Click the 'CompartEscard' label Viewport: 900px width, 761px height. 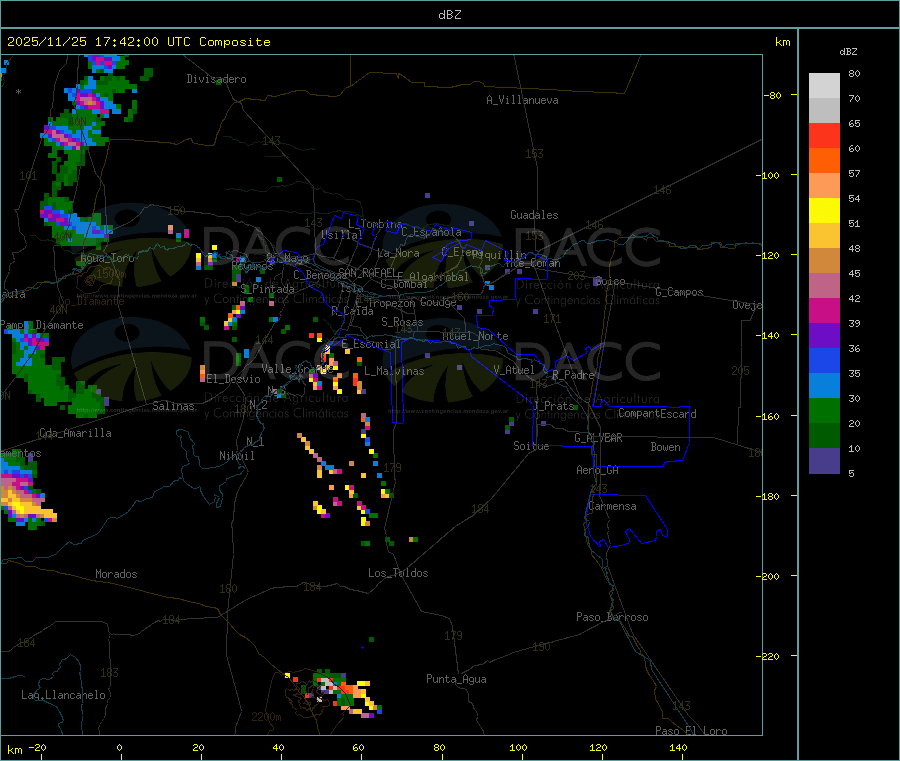(x=658, y=414)
